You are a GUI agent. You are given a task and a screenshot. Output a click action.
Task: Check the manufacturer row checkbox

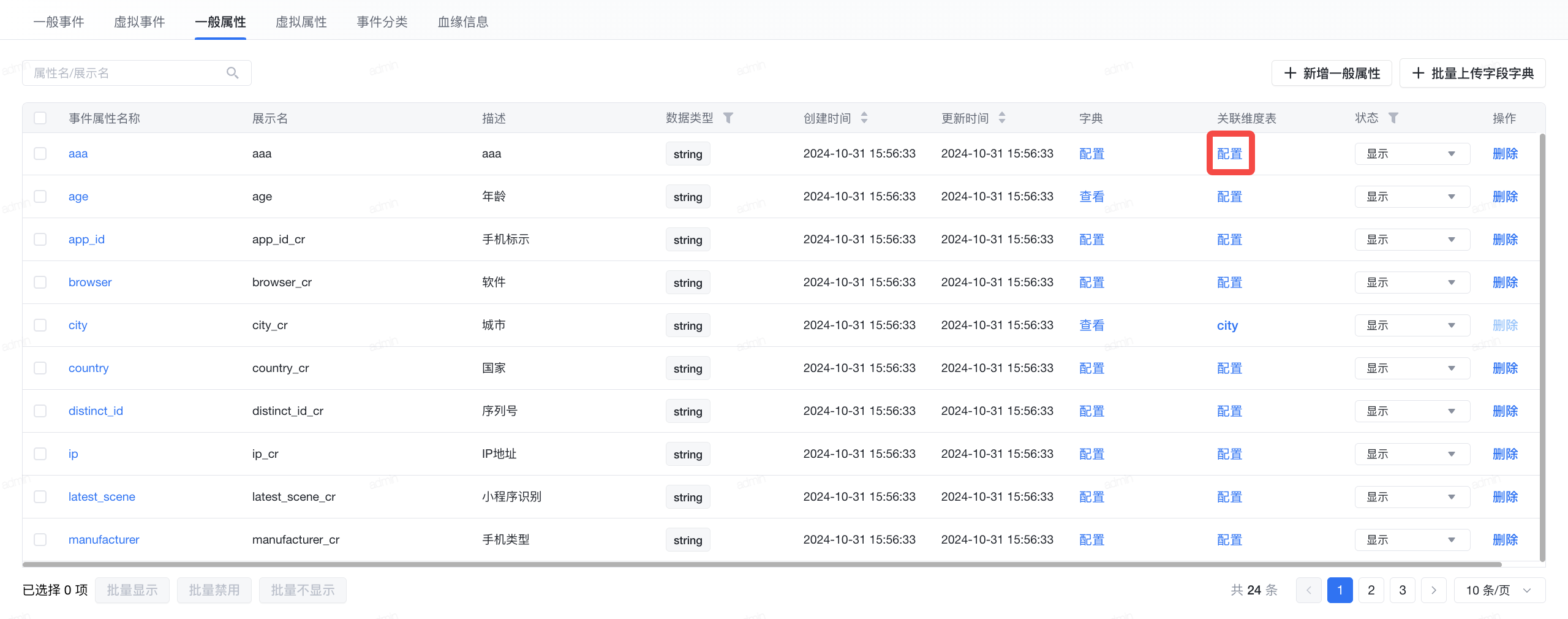[40, 539]
